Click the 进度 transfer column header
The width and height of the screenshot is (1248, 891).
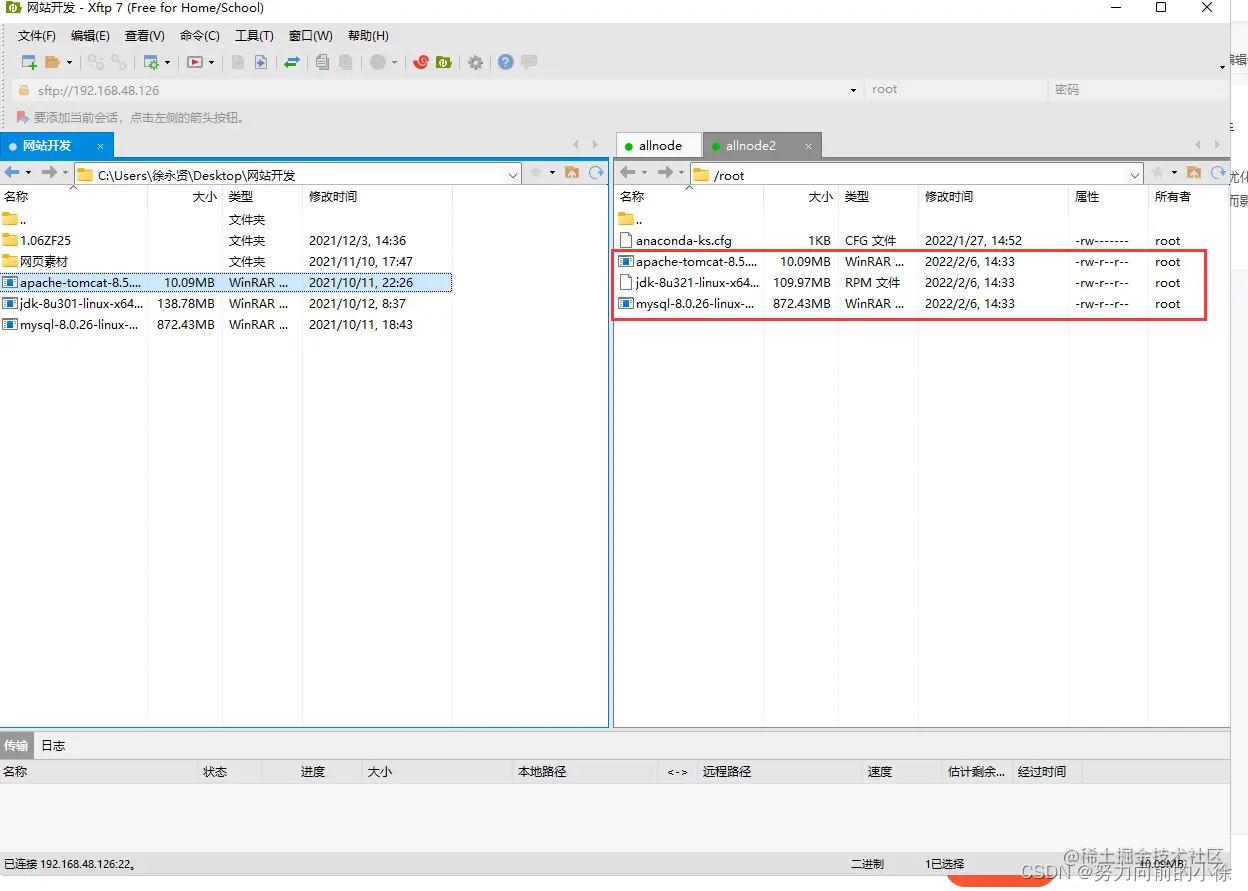click(313, 772)
